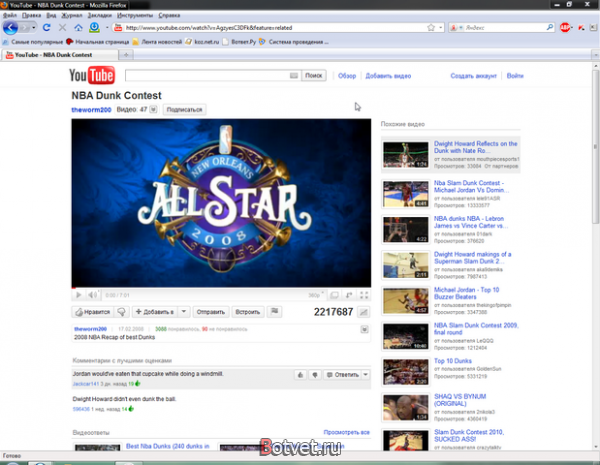Flag the video with the flag icon
600x465 pixels.
(x=275, y=312)
